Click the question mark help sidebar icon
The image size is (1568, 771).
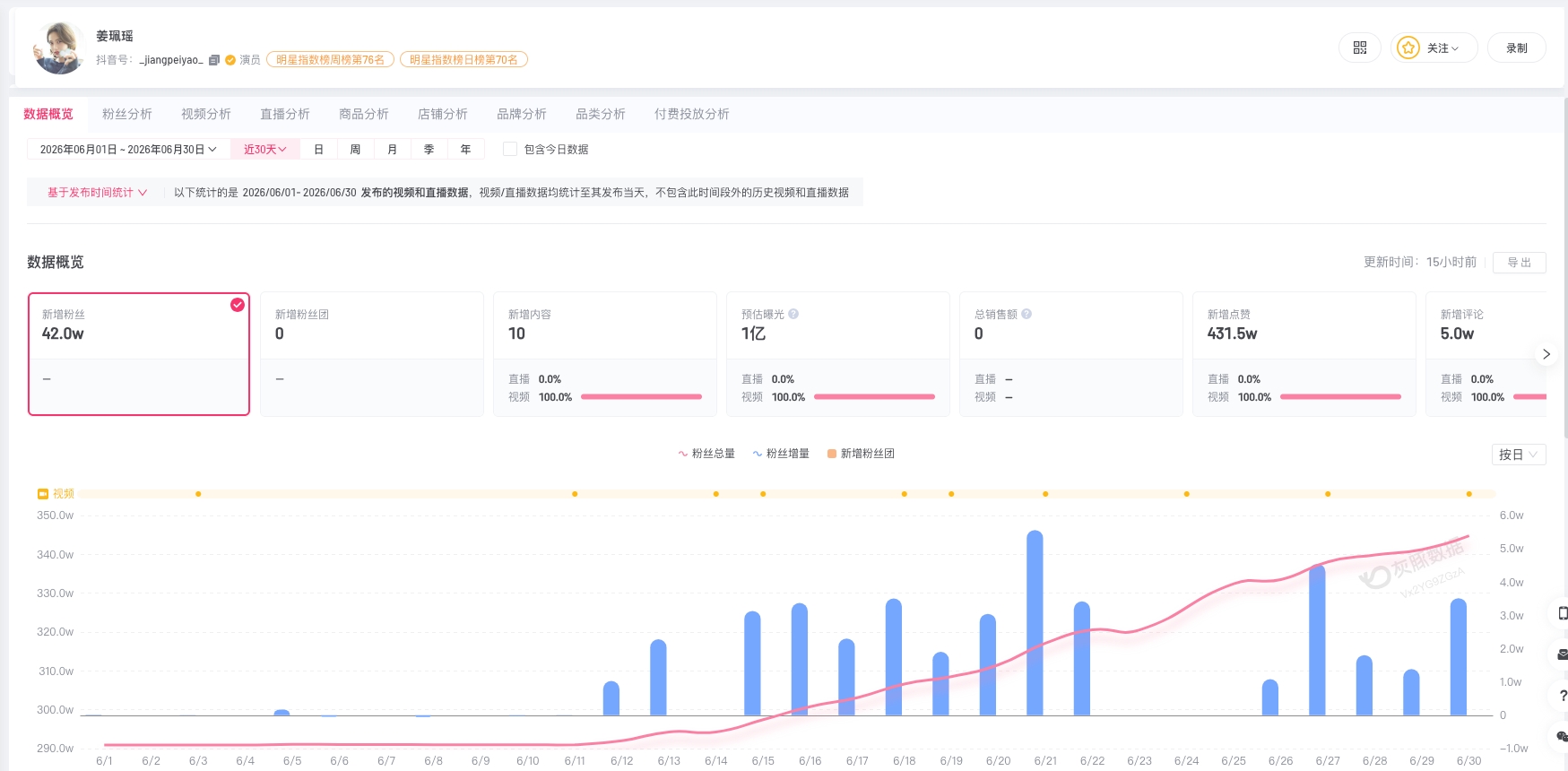click(x=1563, y=696)
